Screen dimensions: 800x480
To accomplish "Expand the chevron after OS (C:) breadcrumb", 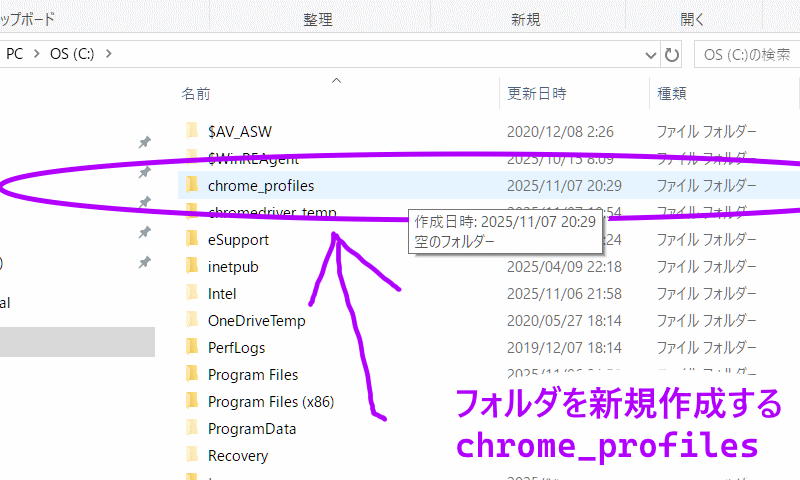I will (x=108, y=53).
